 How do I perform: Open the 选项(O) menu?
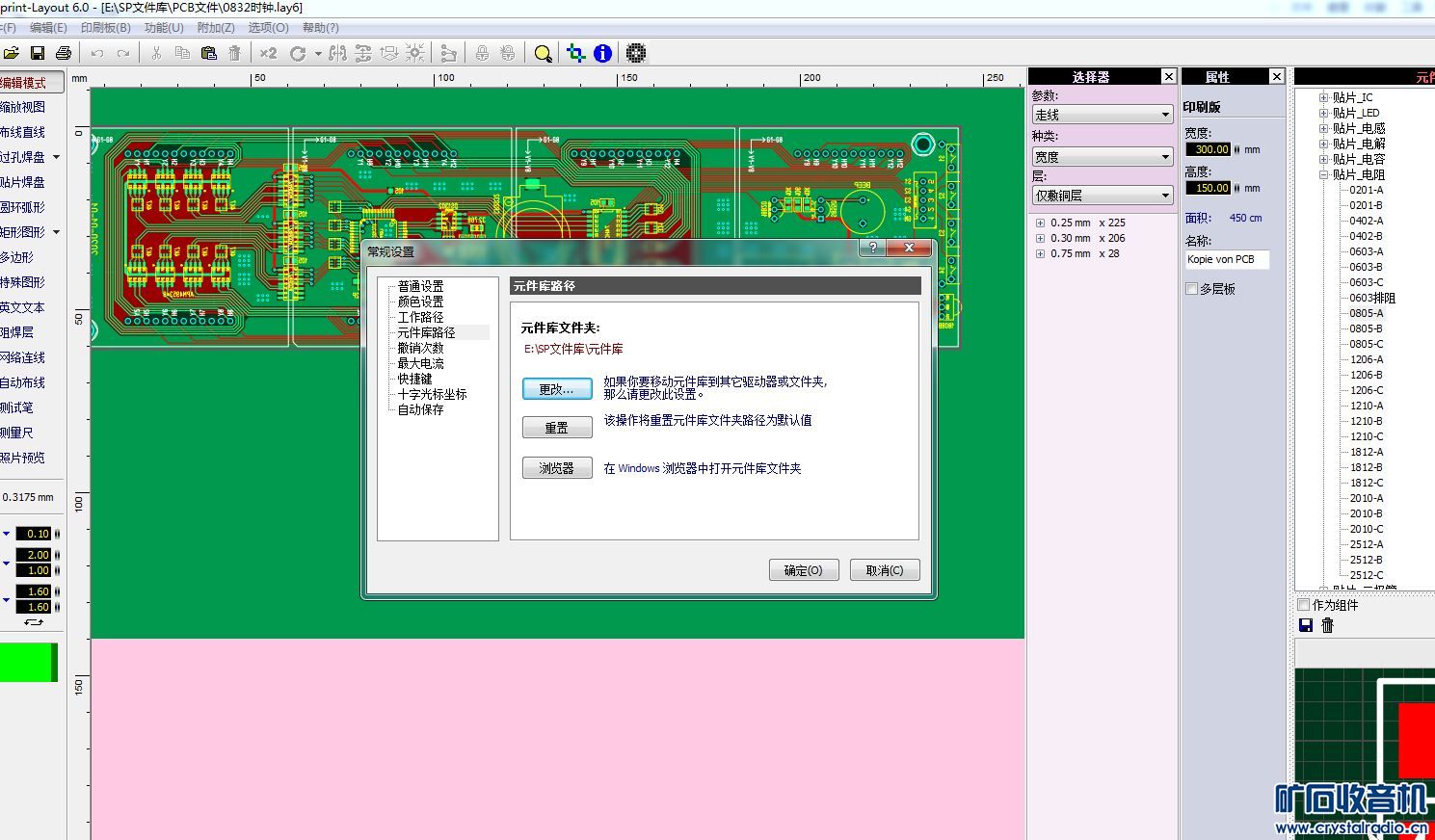[268, 28]
